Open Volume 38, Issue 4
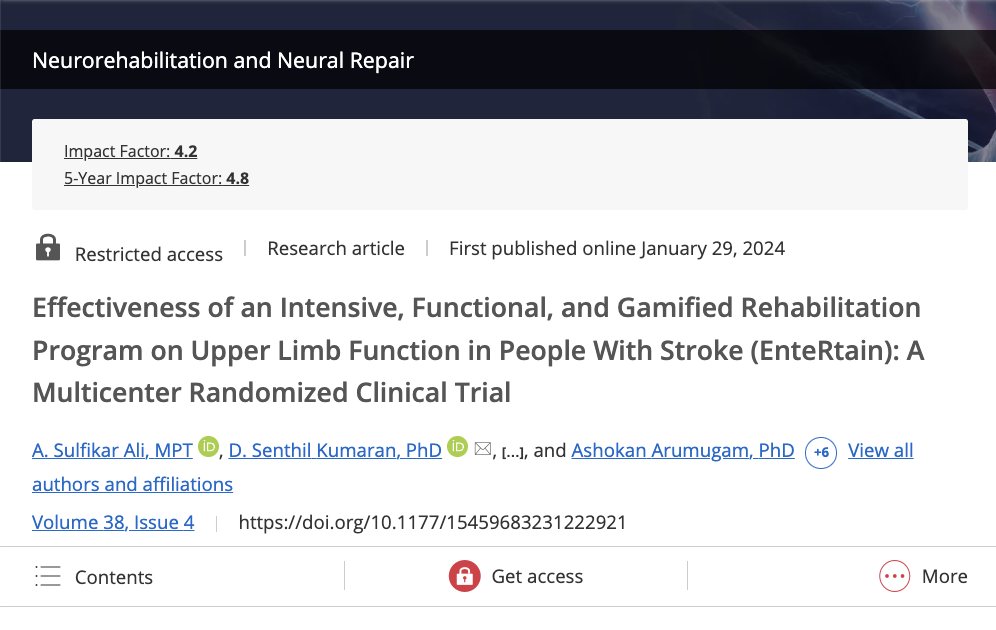The image size is (996, 630). pyautogui.click(x=113, y=522)
